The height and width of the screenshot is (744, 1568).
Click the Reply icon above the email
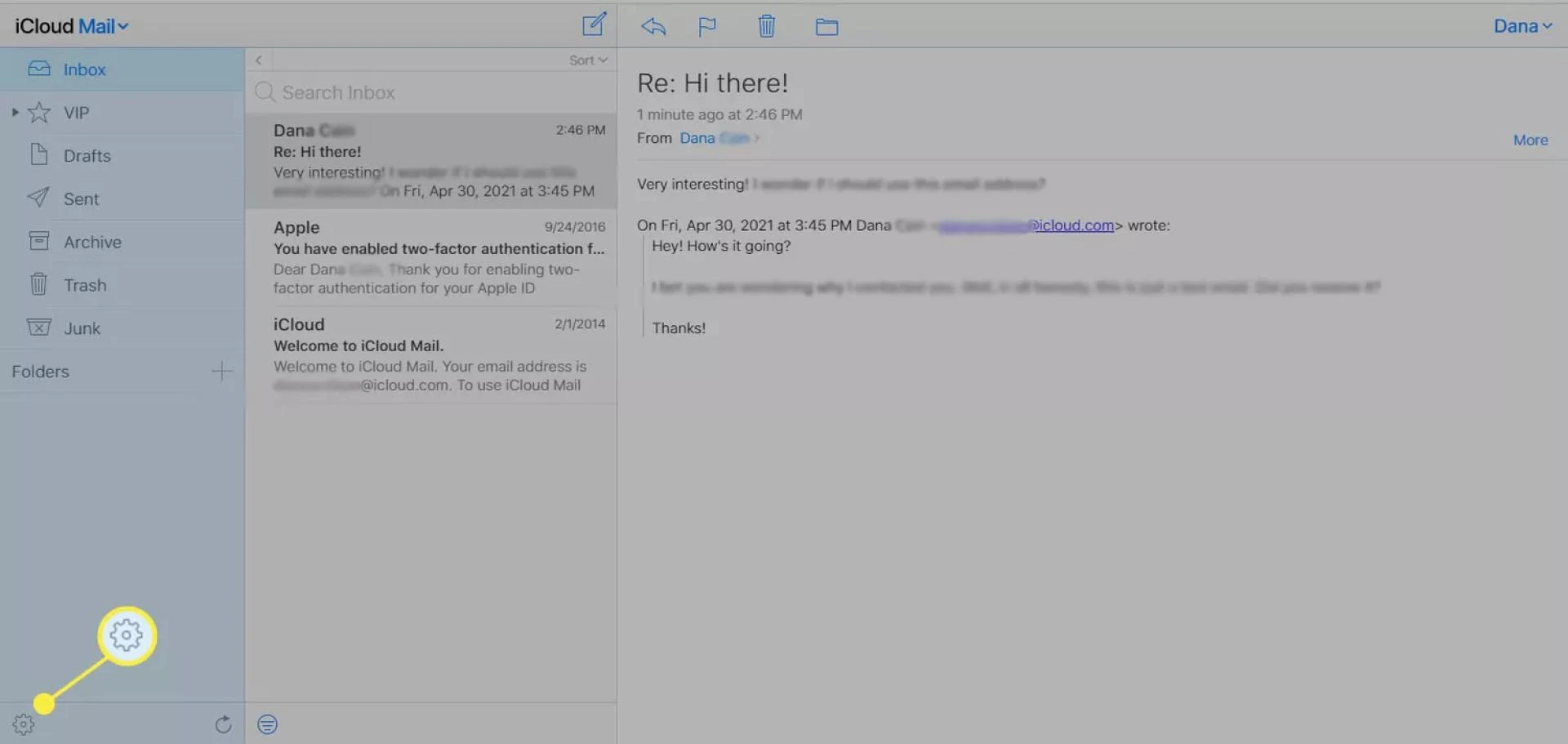point(652,25)
